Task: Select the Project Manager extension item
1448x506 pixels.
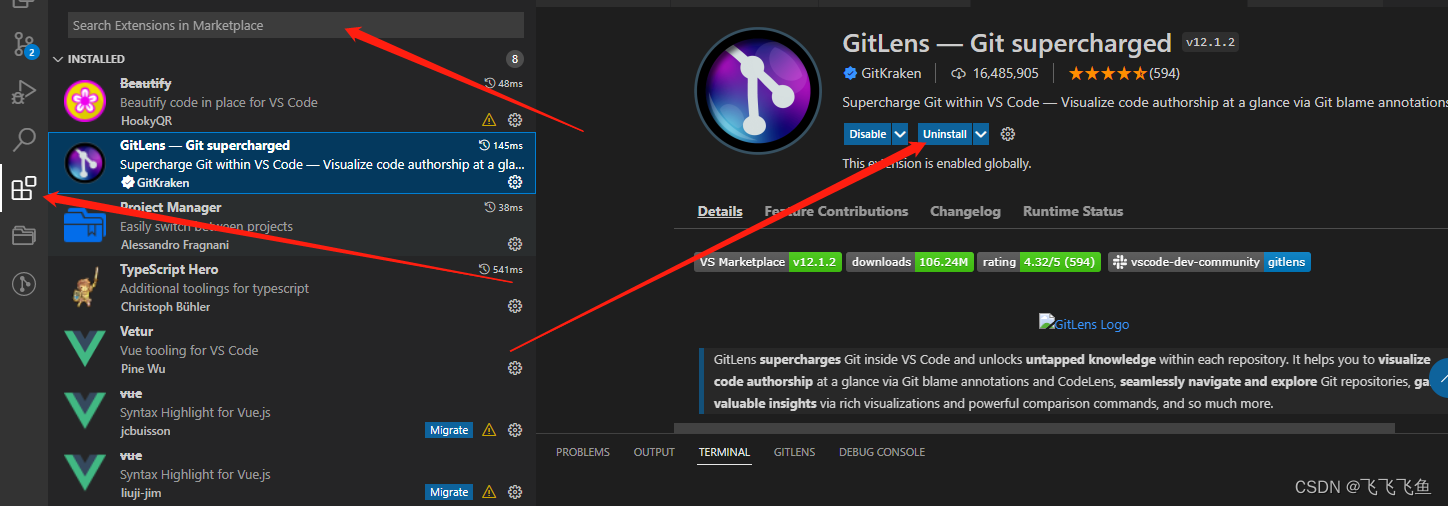Action: [x=292, y=226]
